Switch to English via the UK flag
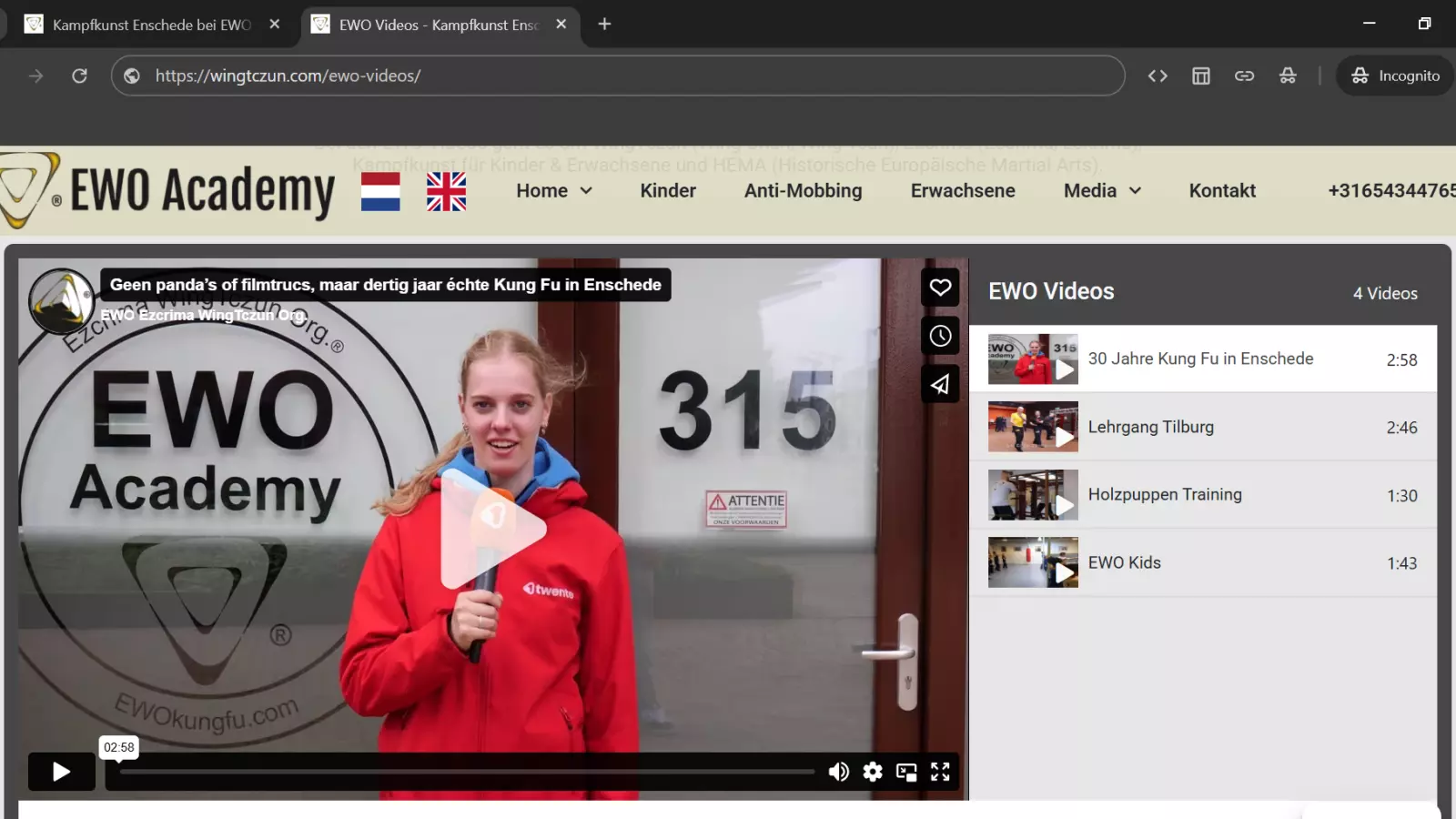Image resolution: width=1456 pixels, height=819 pixels. 446,191
